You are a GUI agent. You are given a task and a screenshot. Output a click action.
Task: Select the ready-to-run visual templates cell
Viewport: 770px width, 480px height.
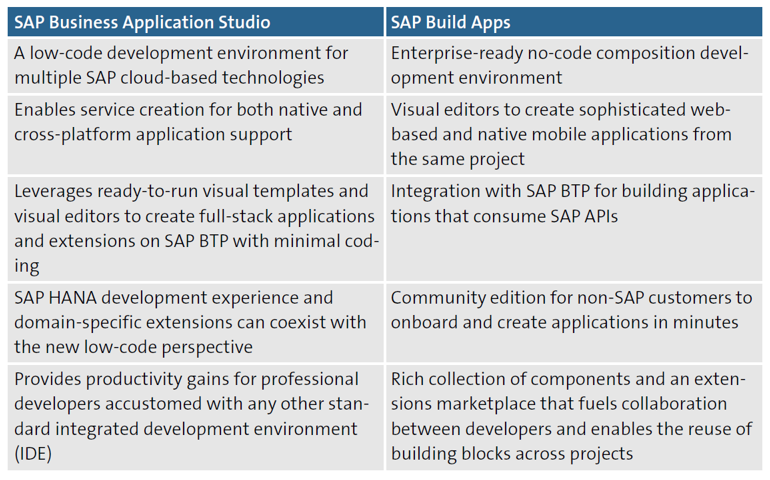point(194,228)
